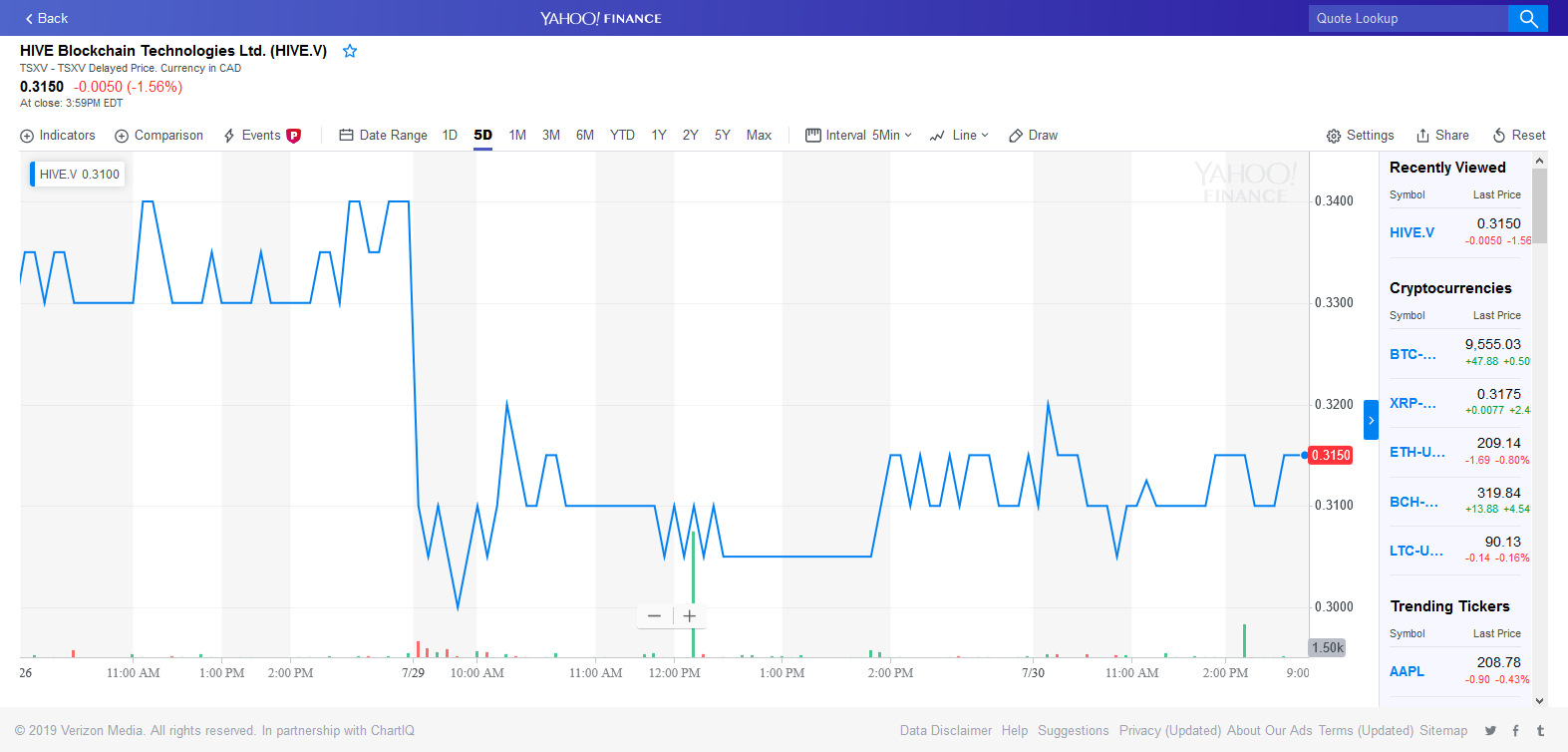Share the chart

point(1442,136)
